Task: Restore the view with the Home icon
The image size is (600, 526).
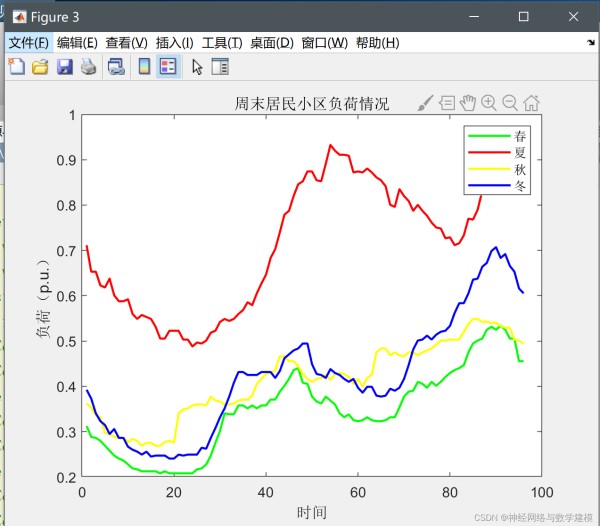Action: [x=532, y=103]
